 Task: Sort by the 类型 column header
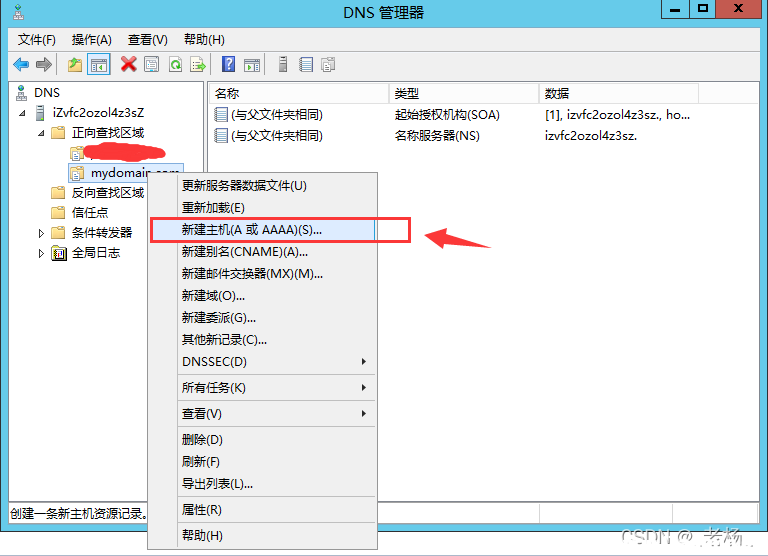[x=464, y=94]
